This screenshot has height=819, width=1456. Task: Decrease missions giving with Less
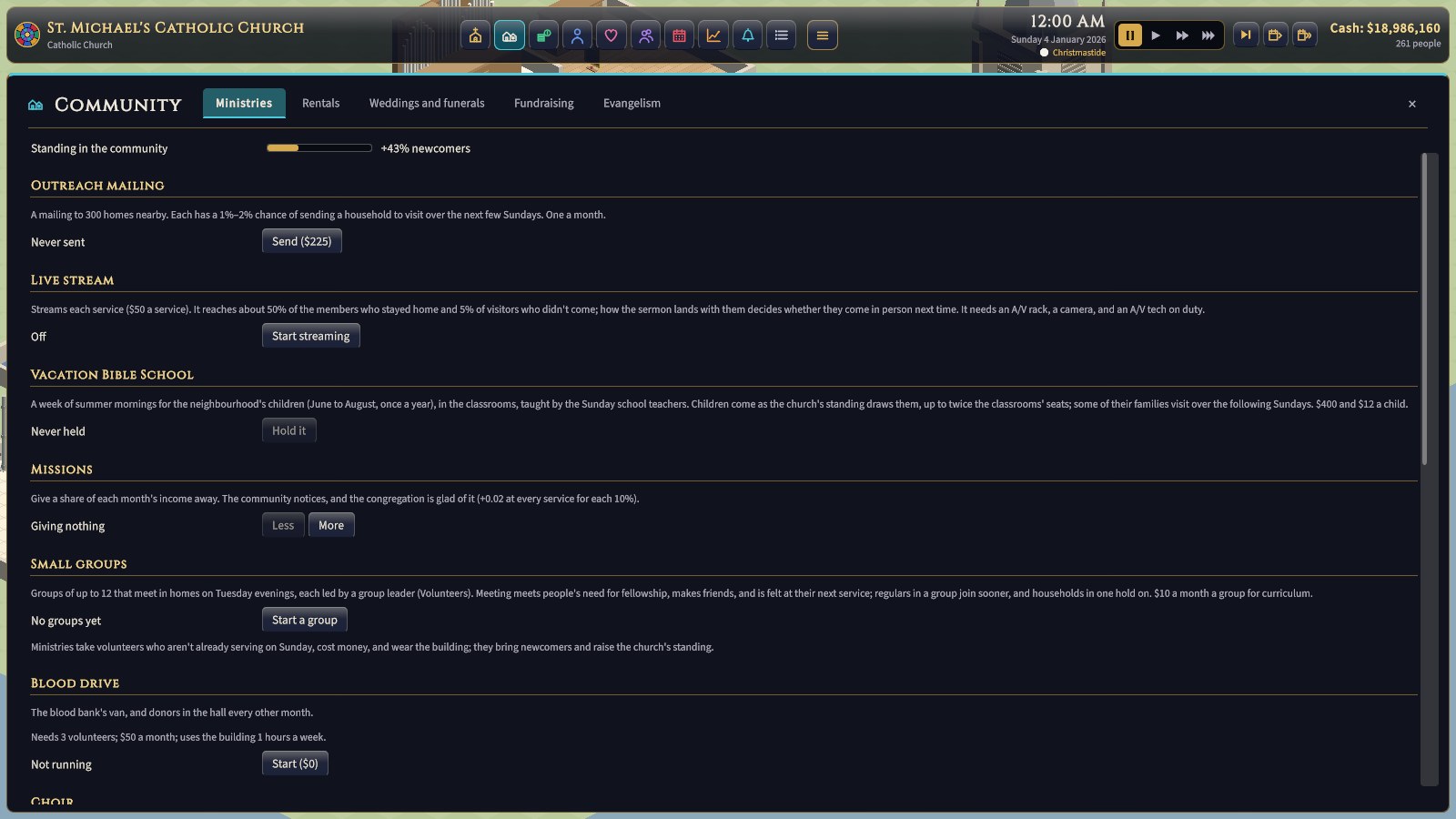coord(283,525)
